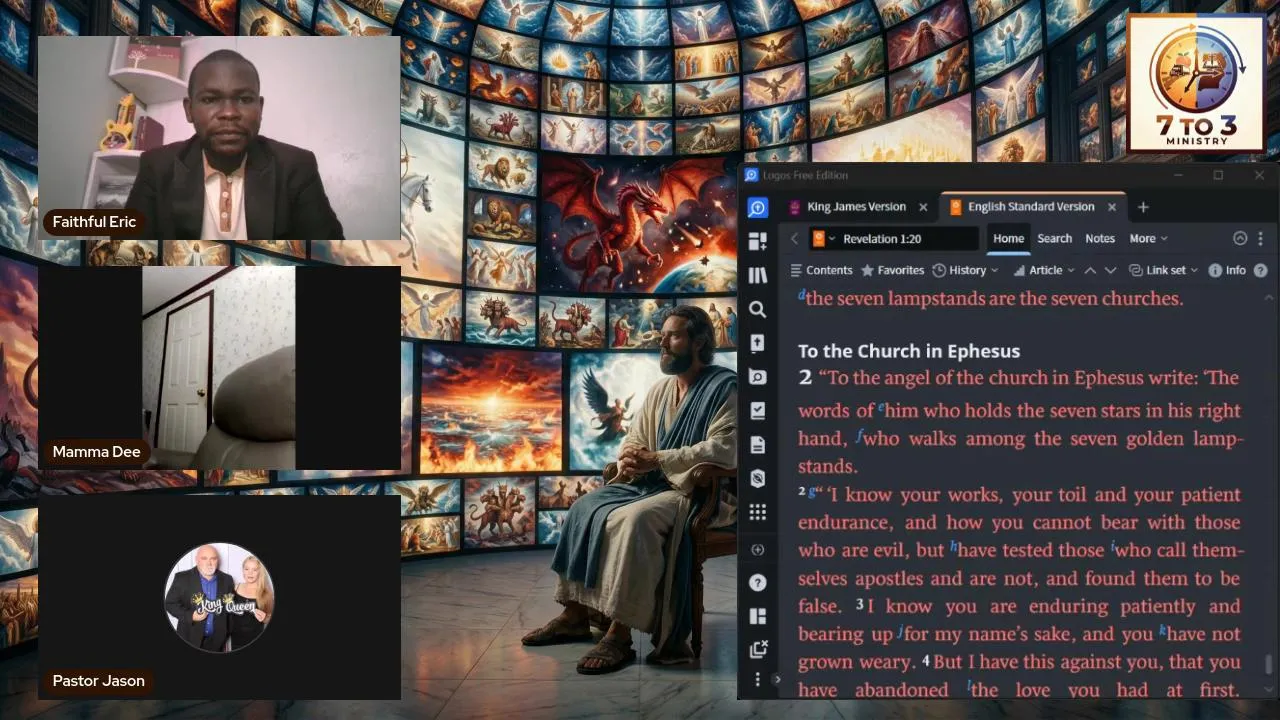The width and height of the screenshot is (1280, 720).
Task: Click footnote i before "who call them-"
Action: [1113, 546]
